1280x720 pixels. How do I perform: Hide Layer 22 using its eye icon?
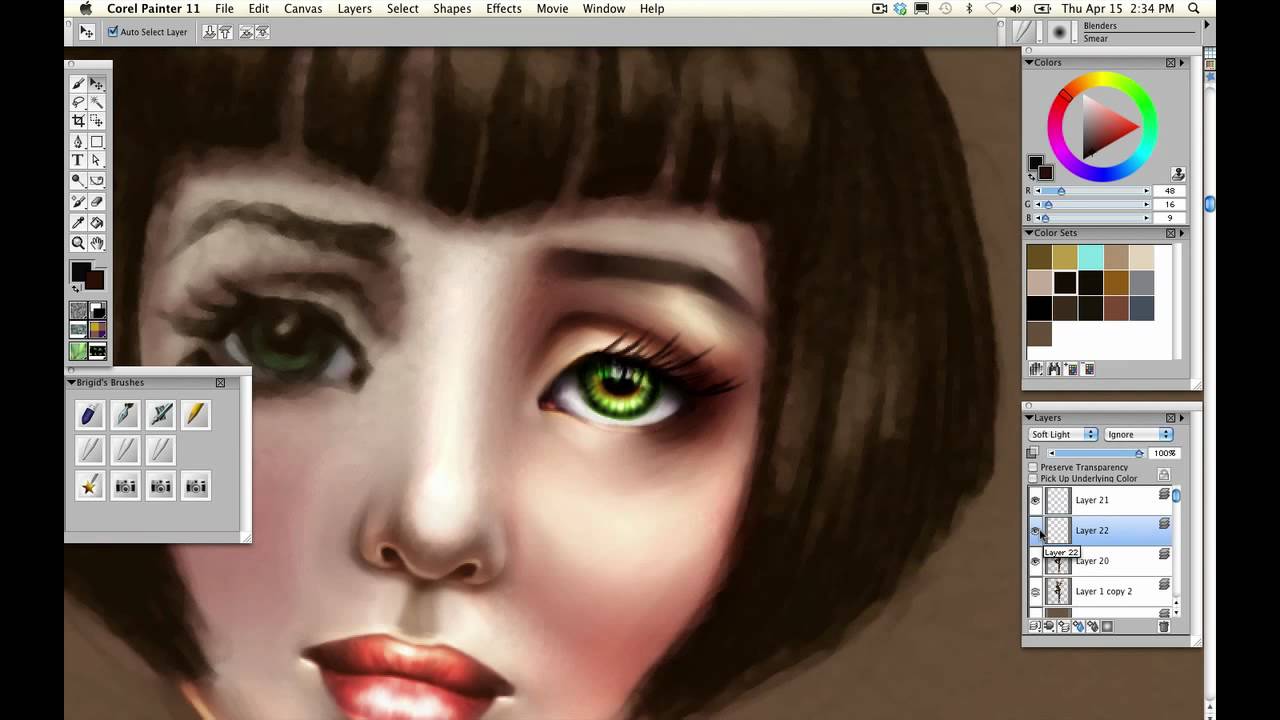tap(1035, 531)
